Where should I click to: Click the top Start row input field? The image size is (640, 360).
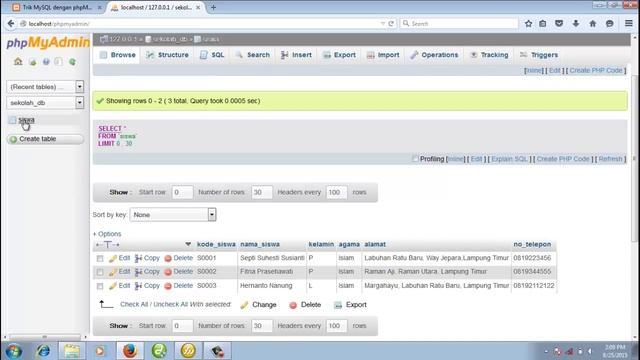(182, 192)
